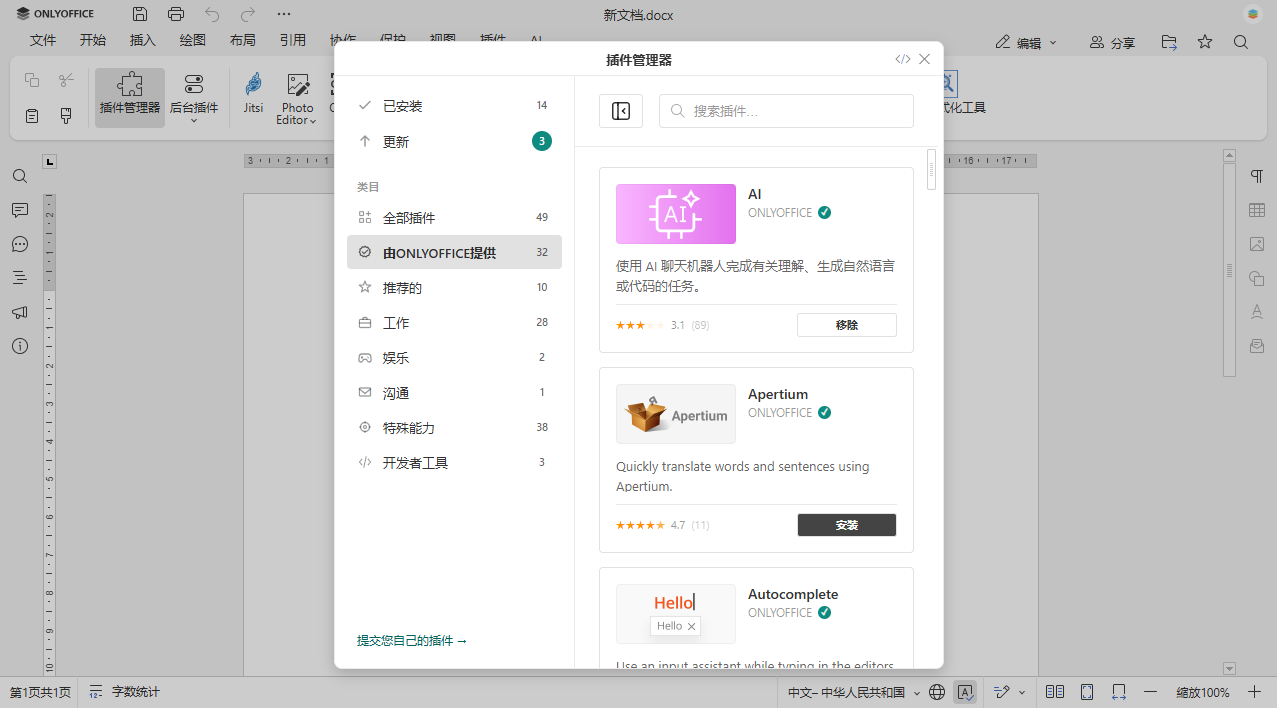
Task: Open Table settings in right sidebar
Action: coord(1257,210)
